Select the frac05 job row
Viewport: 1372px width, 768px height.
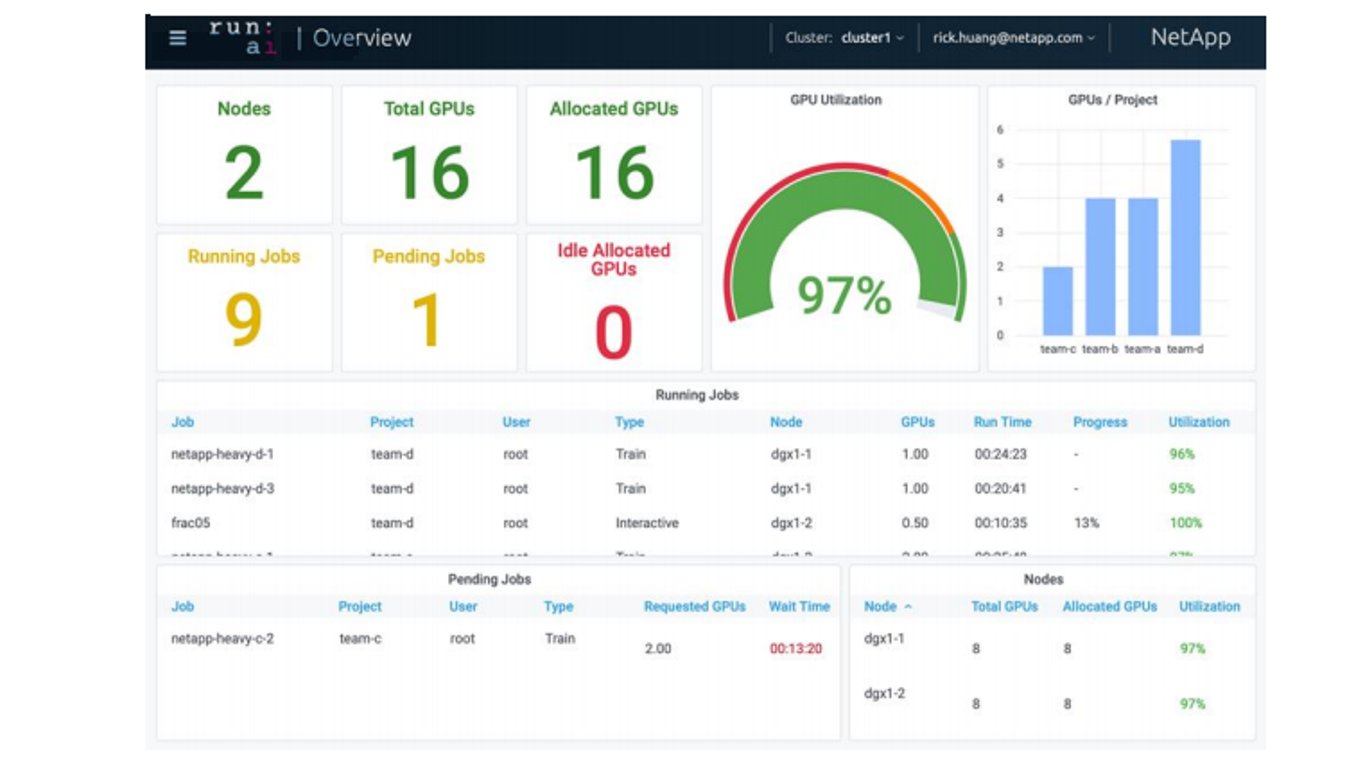point(706,523)
